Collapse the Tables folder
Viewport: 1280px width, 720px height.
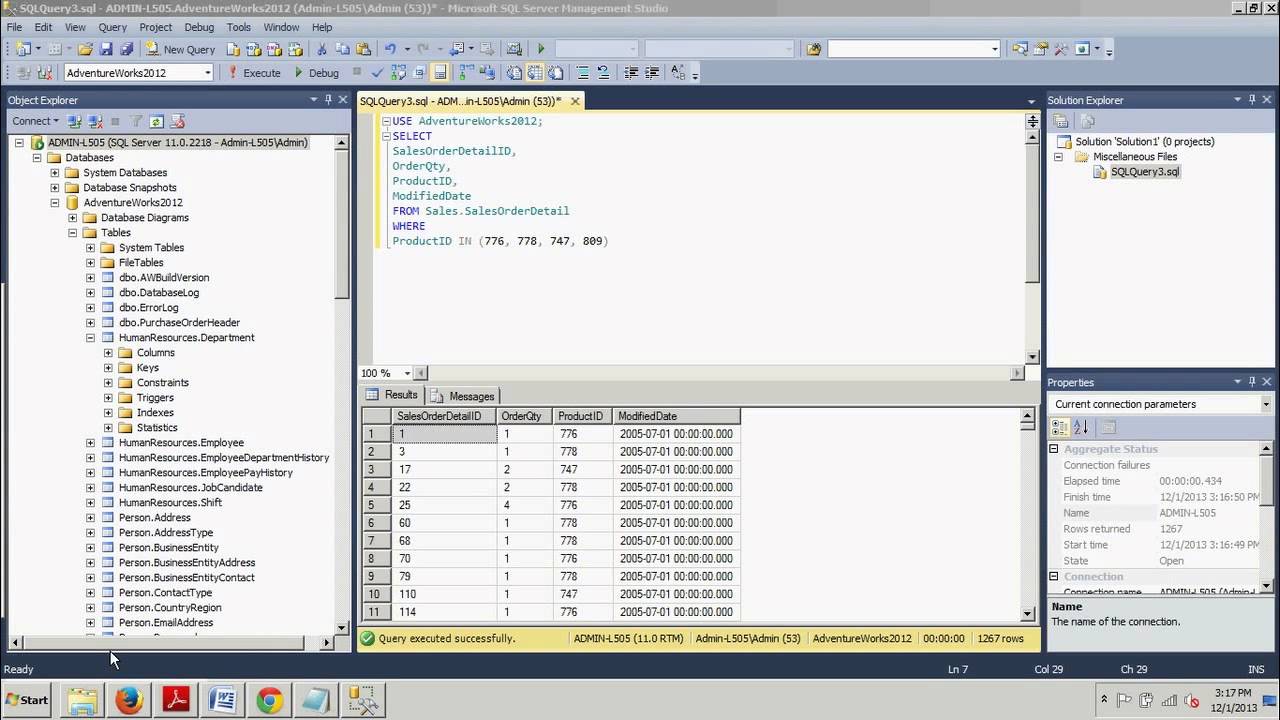[x=73, y=233]
